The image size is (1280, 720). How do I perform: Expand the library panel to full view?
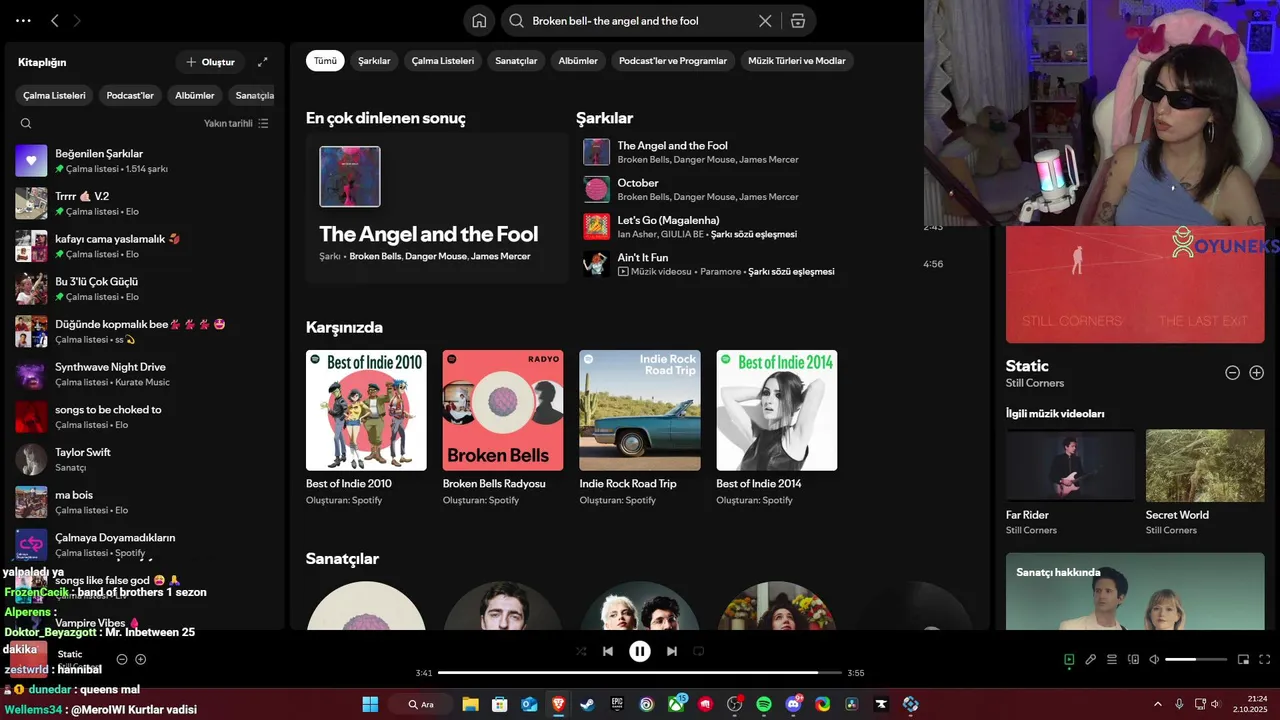coord(263,62)
